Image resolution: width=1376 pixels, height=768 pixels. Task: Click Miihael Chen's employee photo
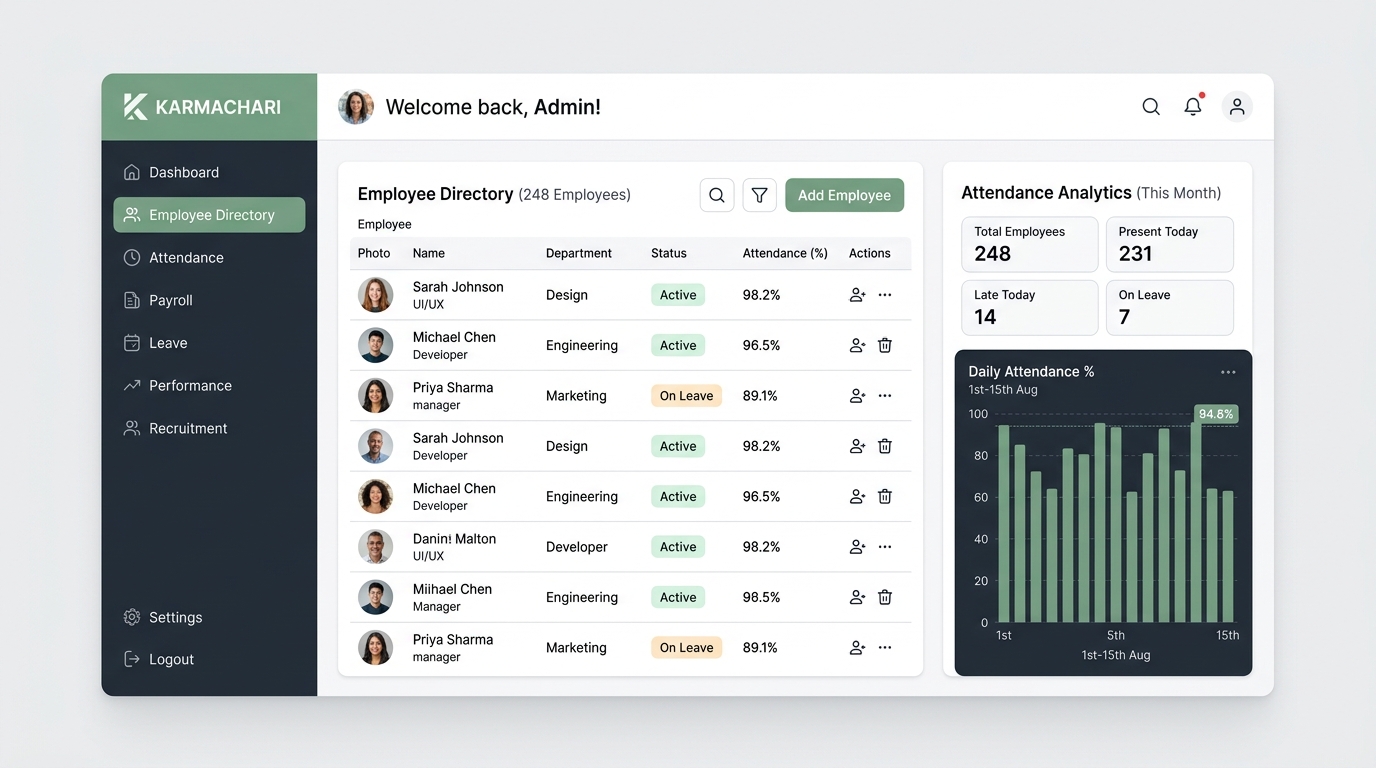tap(376, 597)
